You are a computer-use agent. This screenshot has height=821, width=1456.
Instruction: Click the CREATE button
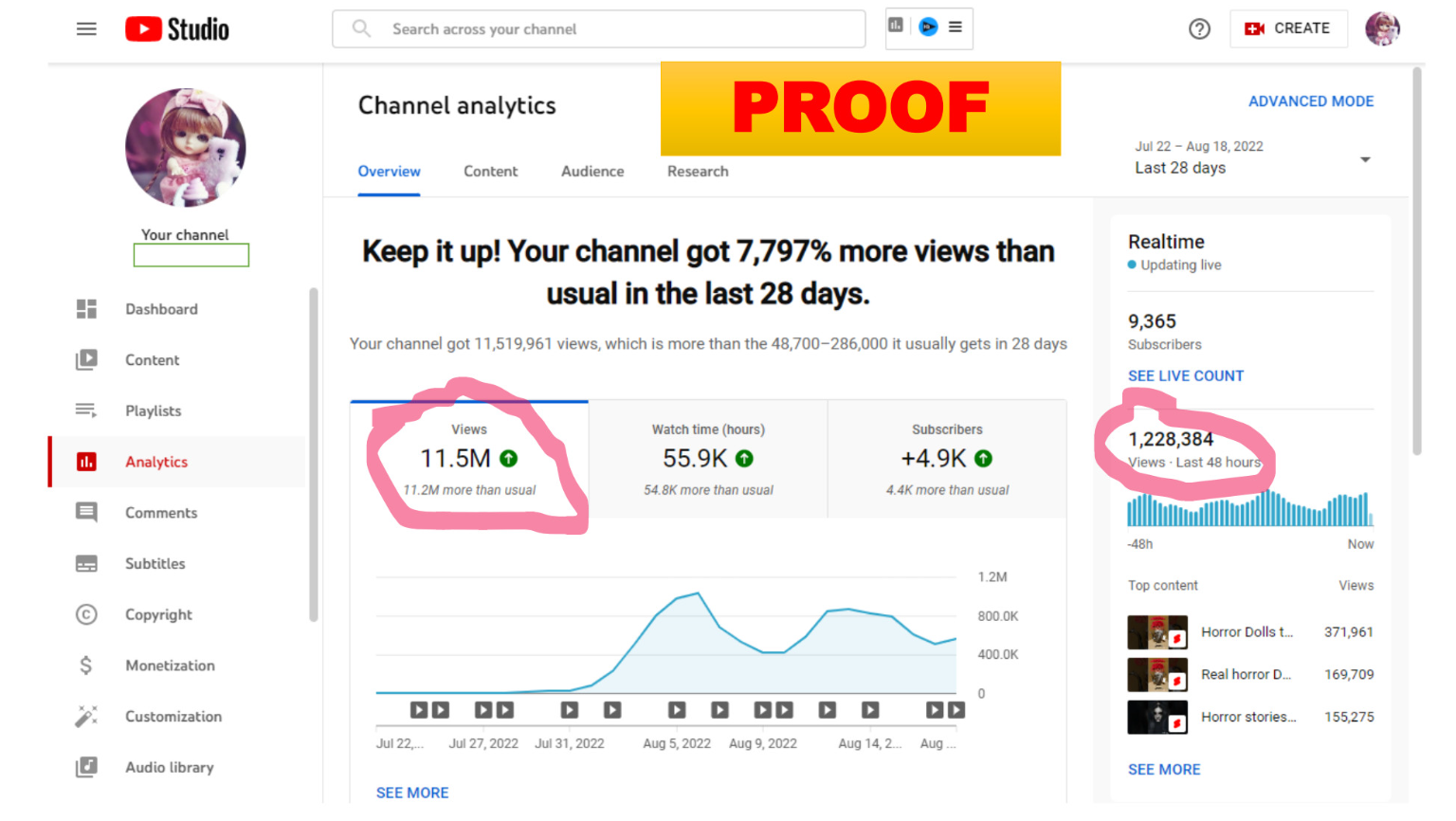[1288, 29]
